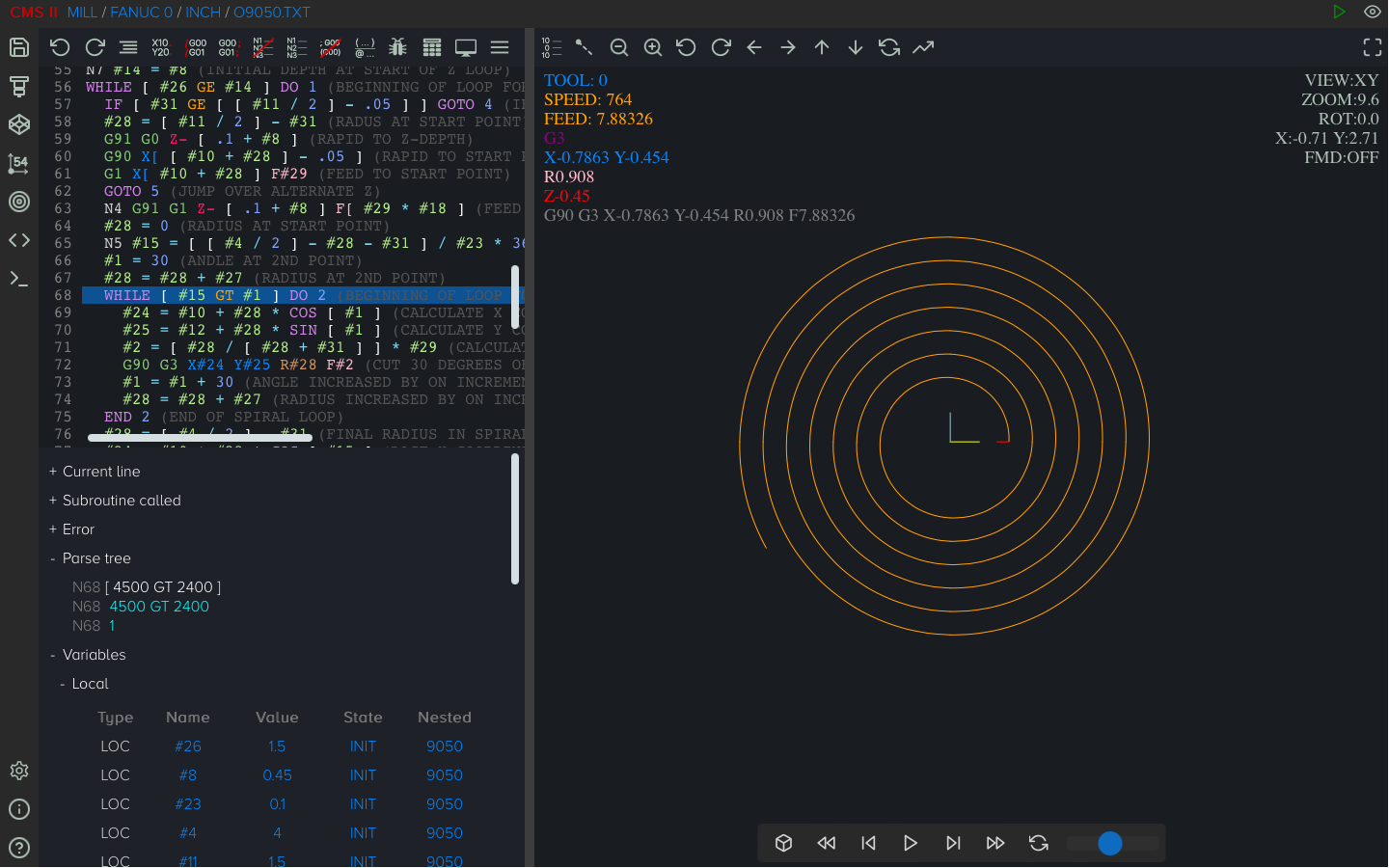Image resolution: width=1389 pixels, height=868 pixels.
Task: Click the code editor horizontal scrollbar
Action: click(x=200, y=438)
